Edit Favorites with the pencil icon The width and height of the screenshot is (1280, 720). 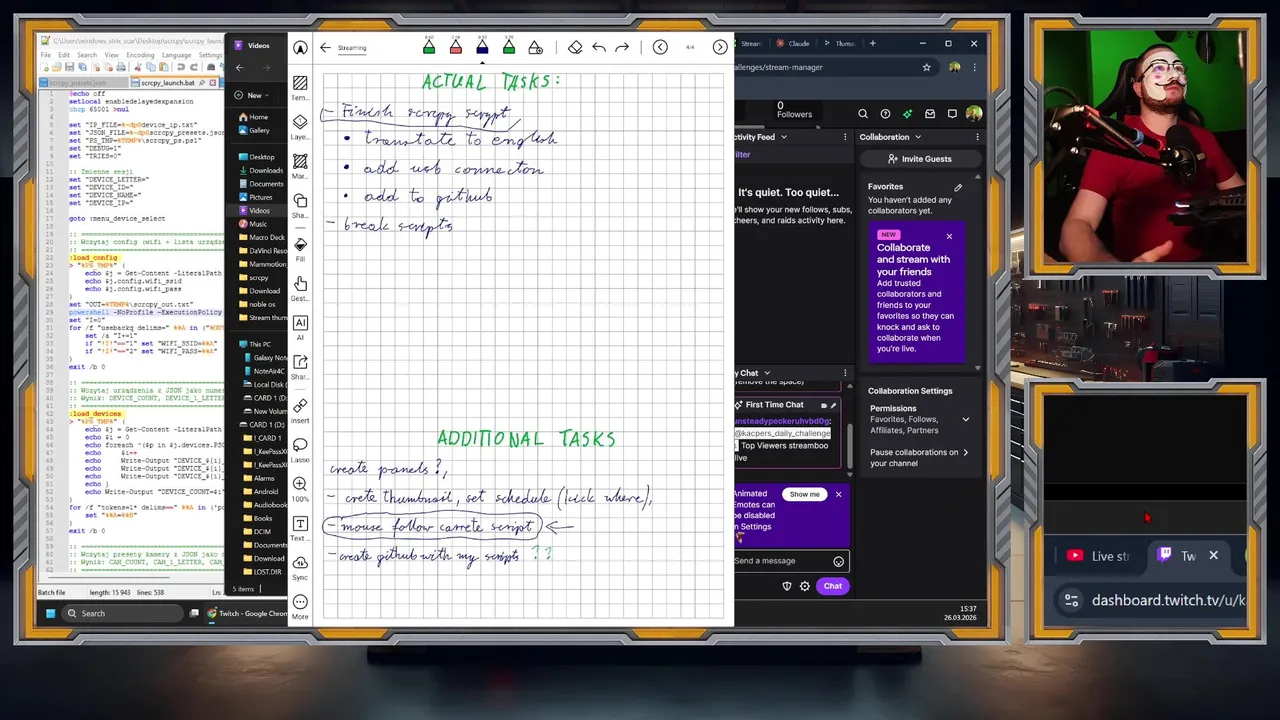(x=958, y=187)
